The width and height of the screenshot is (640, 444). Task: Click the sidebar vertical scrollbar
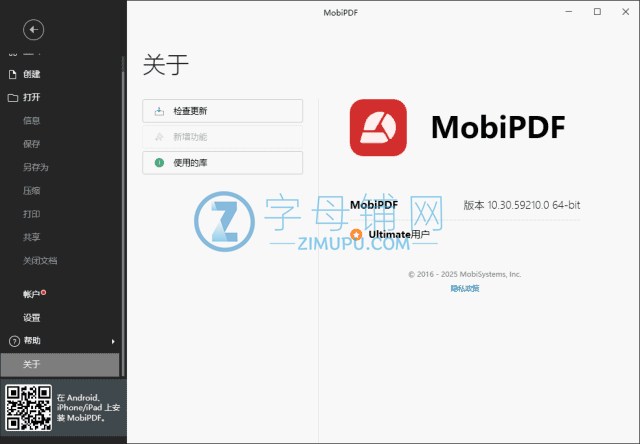(x=123, y=222)
